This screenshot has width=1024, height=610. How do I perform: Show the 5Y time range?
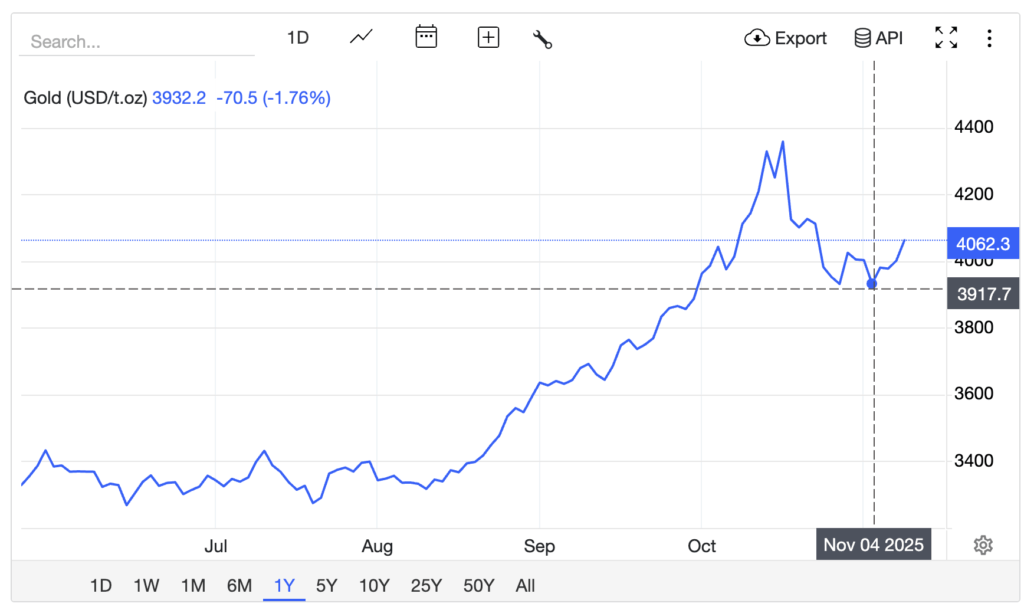coord(327,586)
